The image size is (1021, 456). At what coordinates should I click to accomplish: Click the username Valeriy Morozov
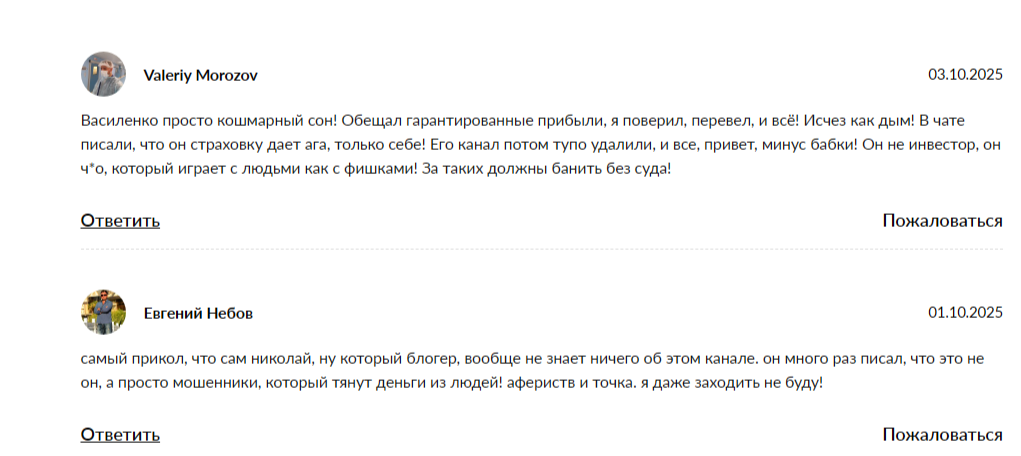[201, 76]
